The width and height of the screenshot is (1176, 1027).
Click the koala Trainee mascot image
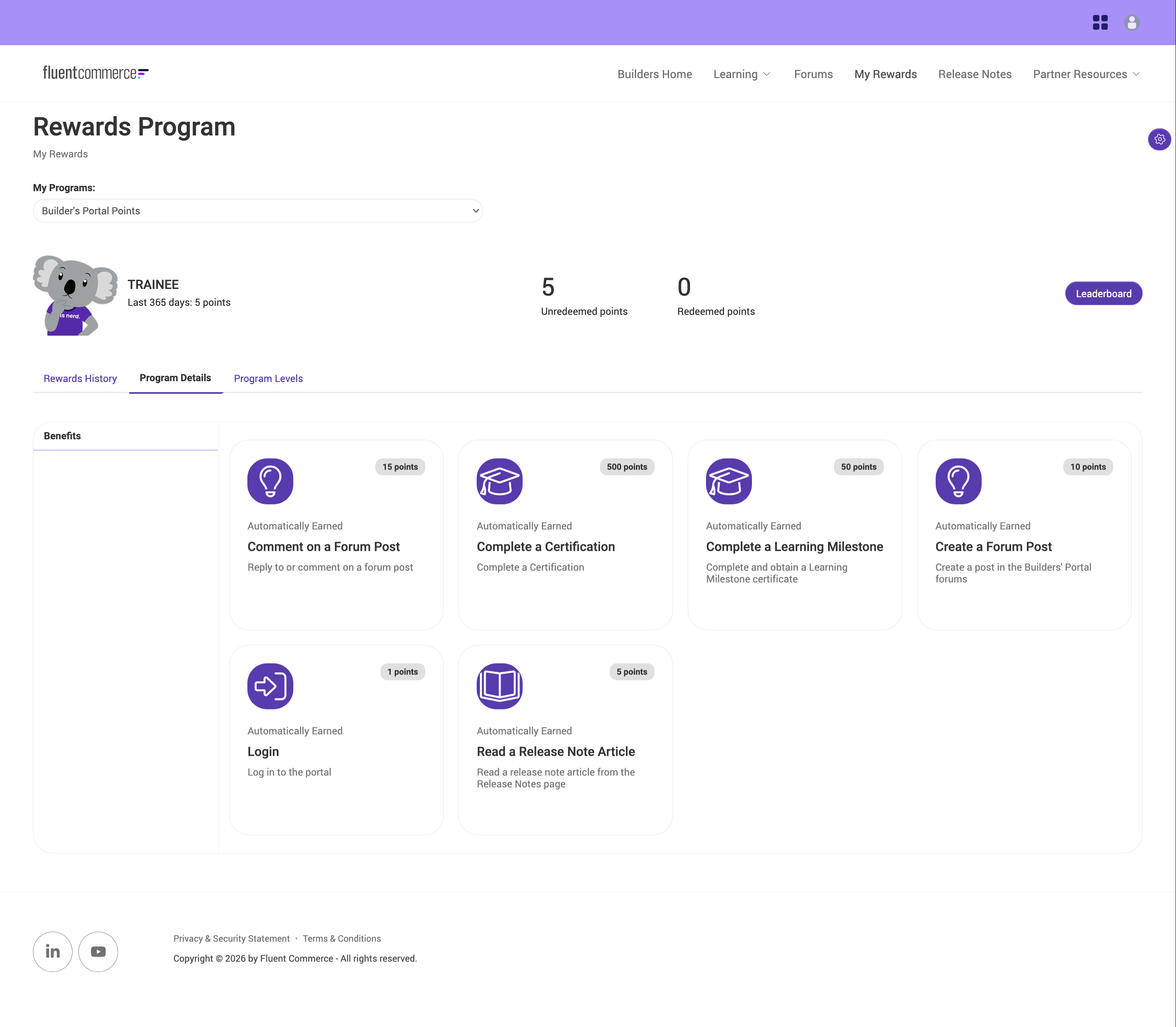75,295
